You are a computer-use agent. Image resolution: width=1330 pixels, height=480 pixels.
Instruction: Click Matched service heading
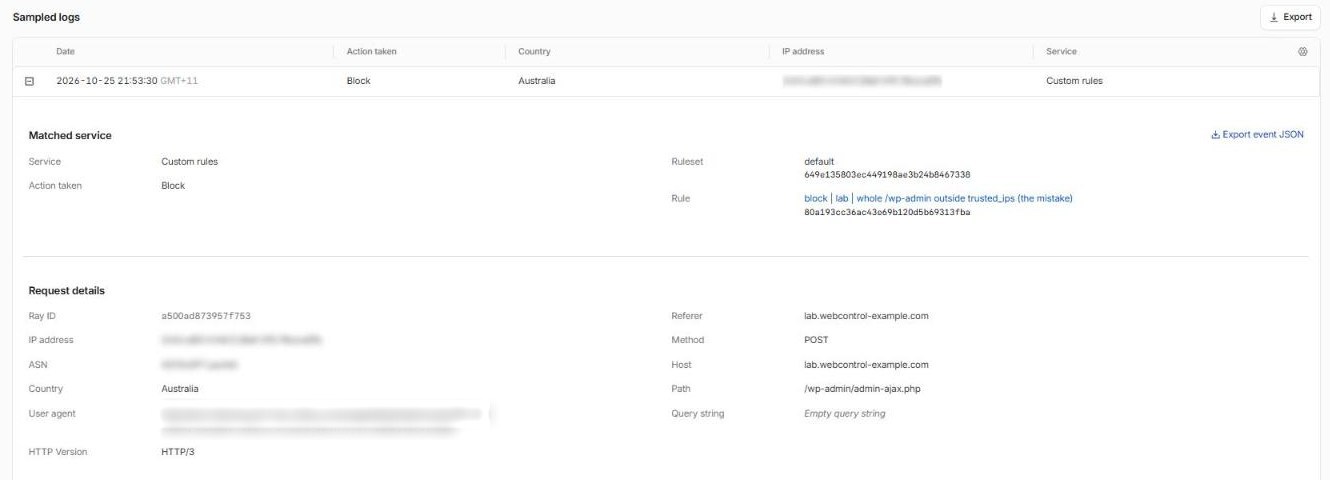70,135
